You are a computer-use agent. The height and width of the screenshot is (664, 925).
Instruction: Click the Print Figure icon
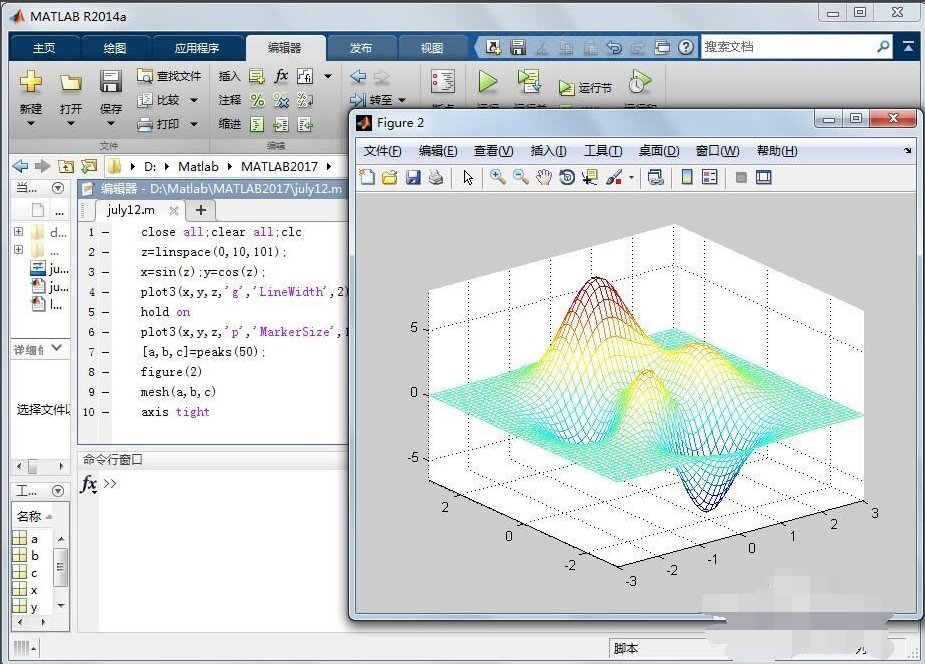(x=436, y=177)
